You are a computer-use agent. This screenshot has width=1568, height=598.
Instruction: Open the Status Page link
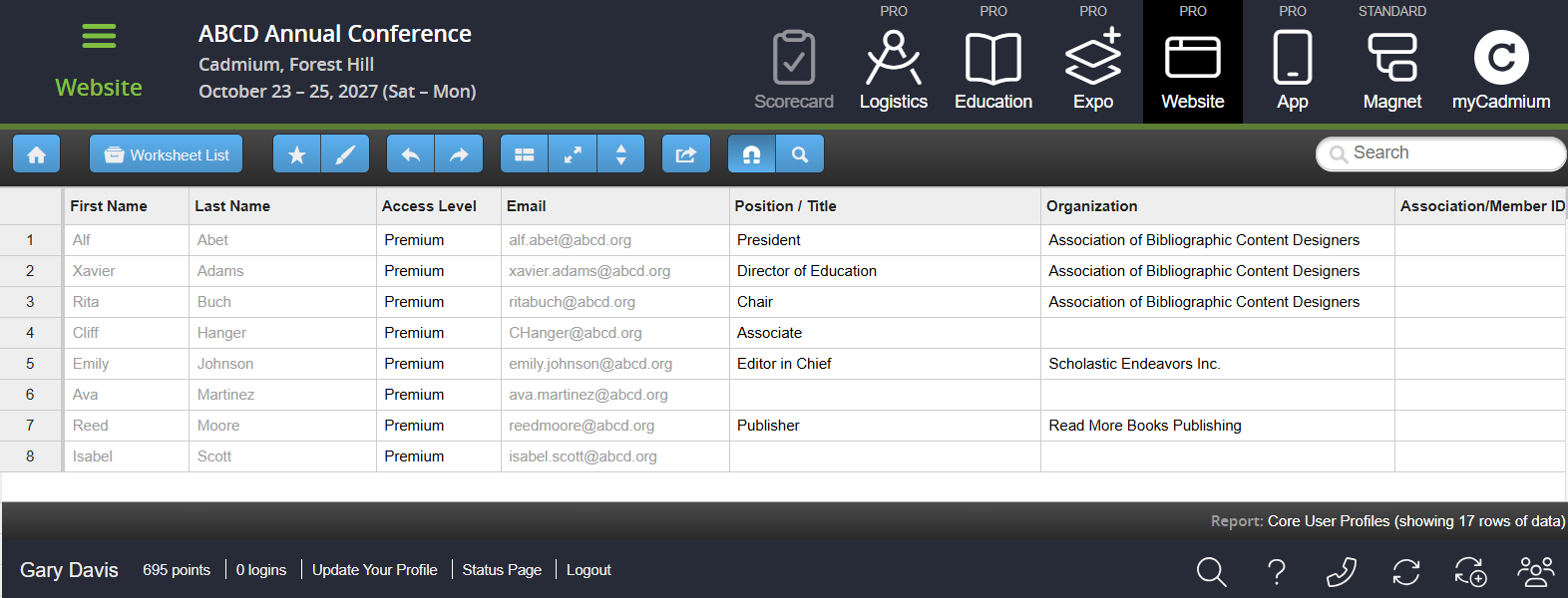point(502,570)
